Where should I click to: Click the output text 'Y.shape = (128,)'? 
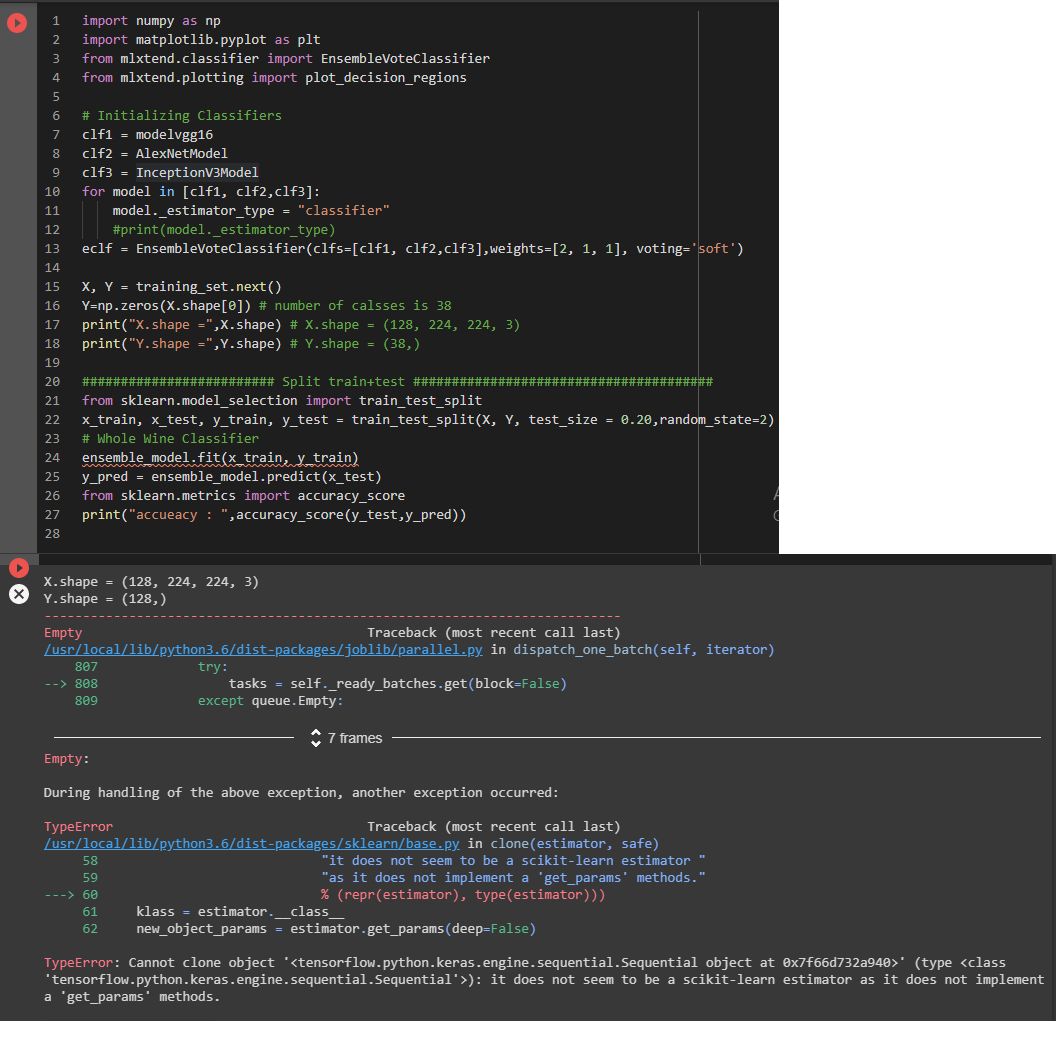105,599
